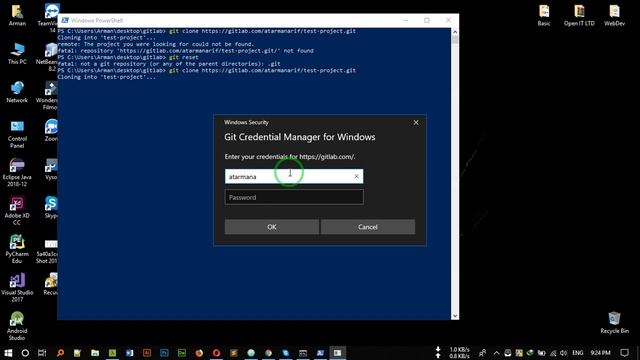The width and height of the screenshot is (640, 360).
Task: Select the Network desktop icon
Action: click(x=17, y=92)
